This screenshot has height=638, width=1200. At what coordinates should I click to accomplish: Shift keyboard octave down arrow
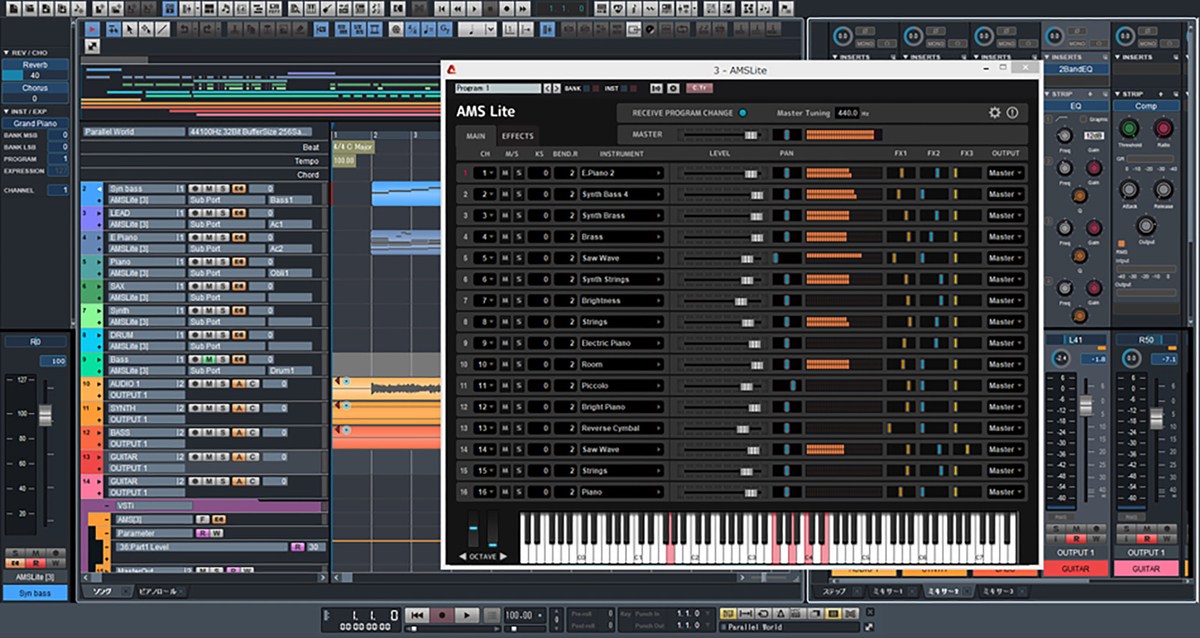462,556
